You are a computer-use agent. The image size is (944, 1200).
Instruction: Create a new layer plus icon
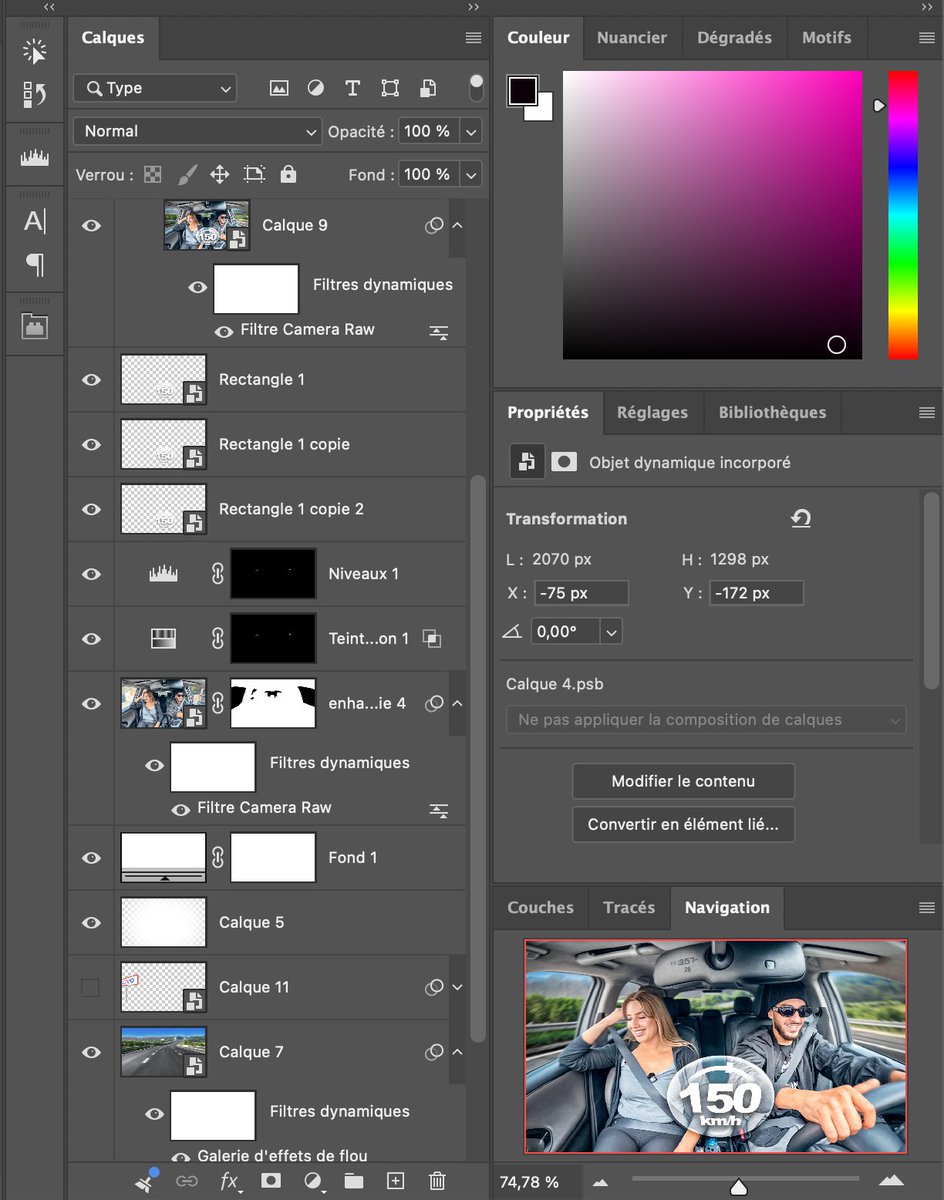tap(395, 1181)
